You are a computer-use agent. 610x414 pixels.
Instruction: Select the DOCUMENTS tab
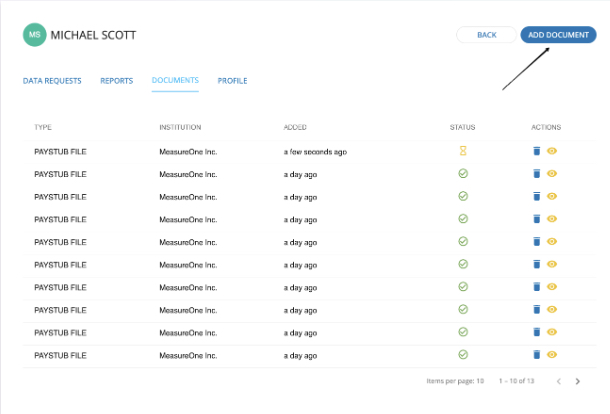point(175,80)
